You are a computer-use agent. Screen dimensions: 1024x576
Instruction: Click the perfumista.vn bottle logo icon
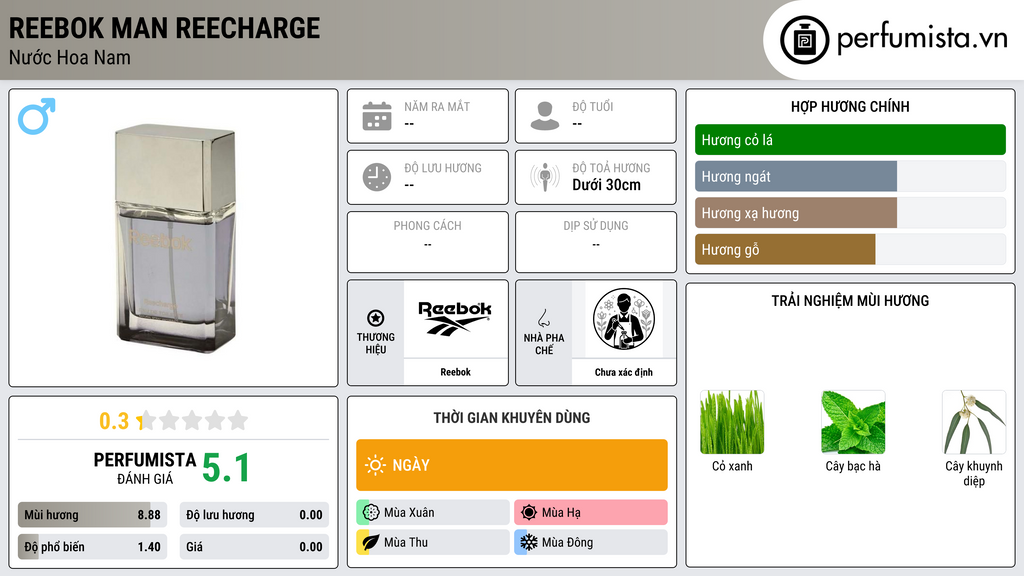[x=805, y=40]
